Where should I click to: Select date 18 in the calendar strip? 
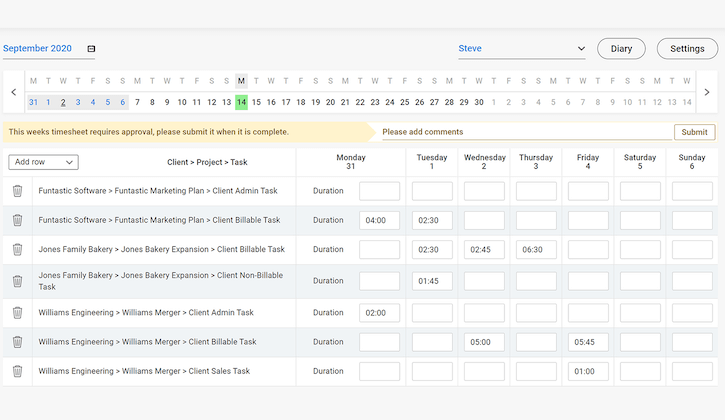[x=301, y=102]
